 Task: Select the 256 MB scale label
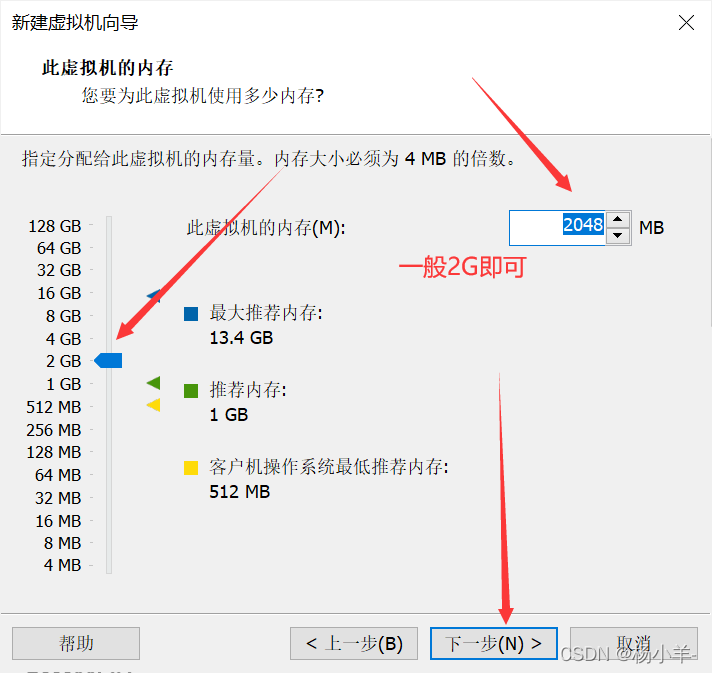(54, 430)
